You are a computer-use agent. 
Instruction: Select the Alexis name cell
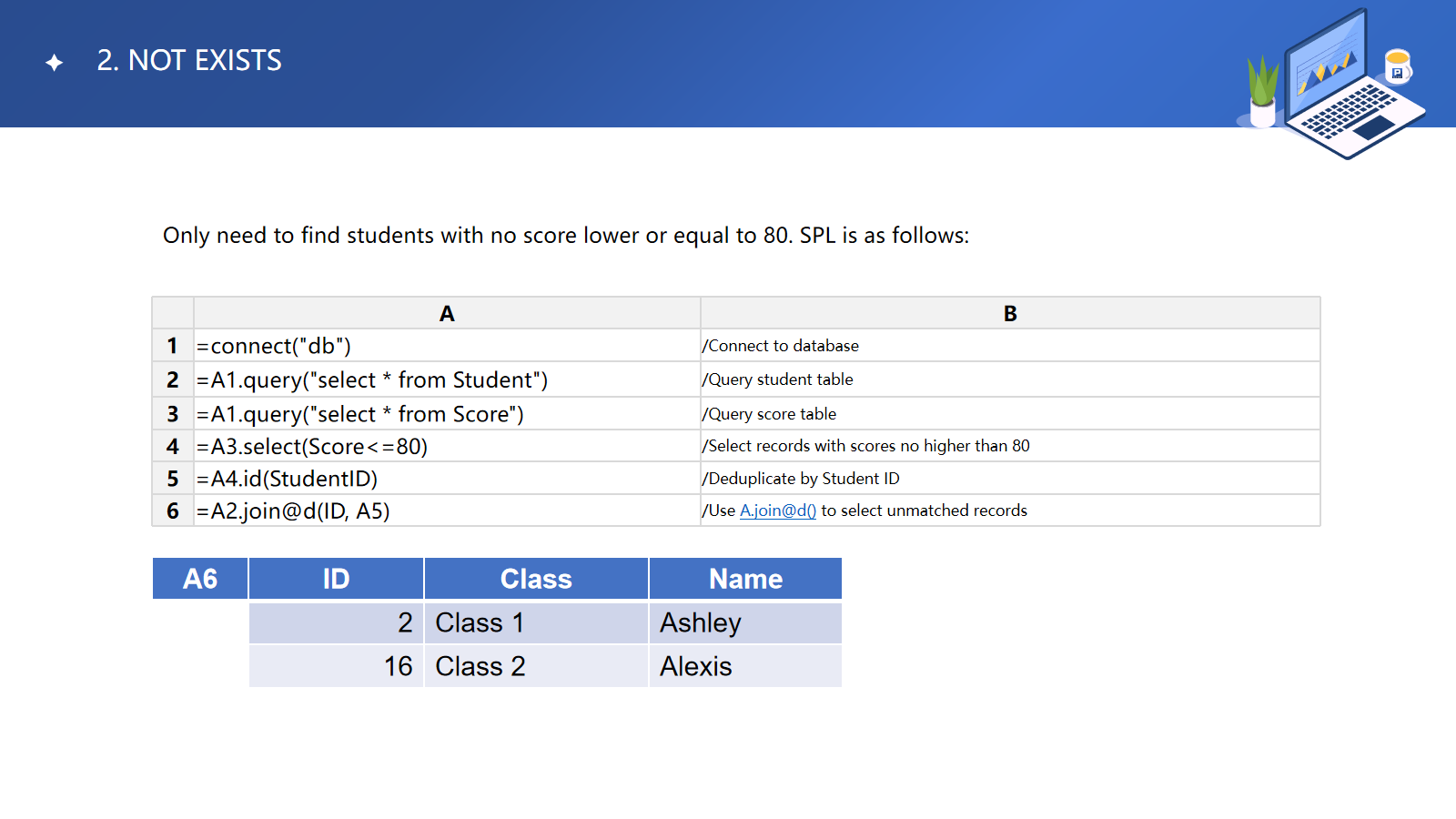point(745,666)
